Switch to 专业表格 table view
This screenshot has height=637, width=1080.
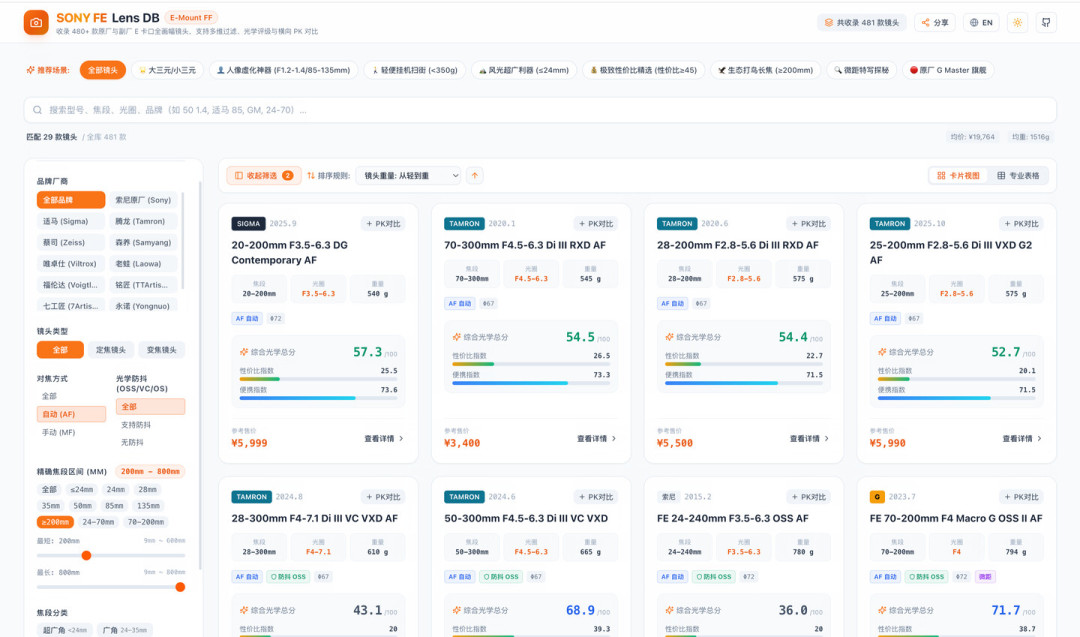click(1017, 176)
